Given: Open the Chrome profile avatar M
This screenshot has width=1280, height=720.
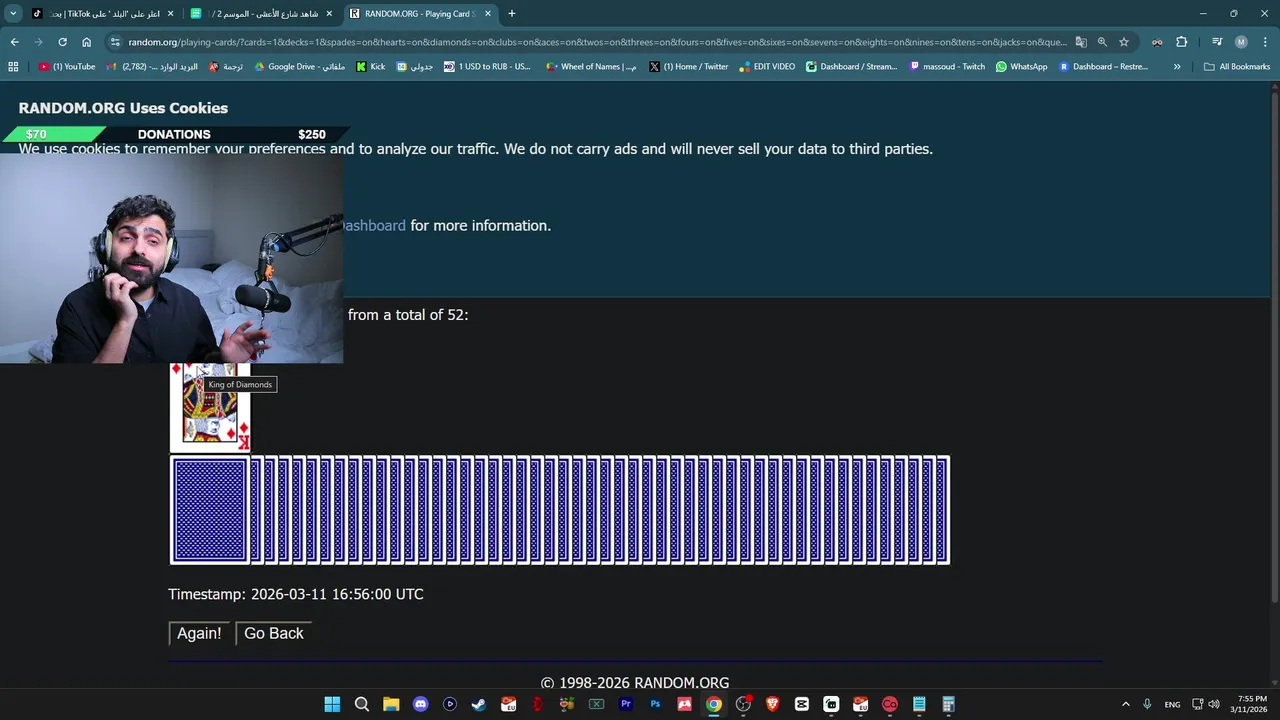Looking at the screenshot, I should click(1241, 42).
